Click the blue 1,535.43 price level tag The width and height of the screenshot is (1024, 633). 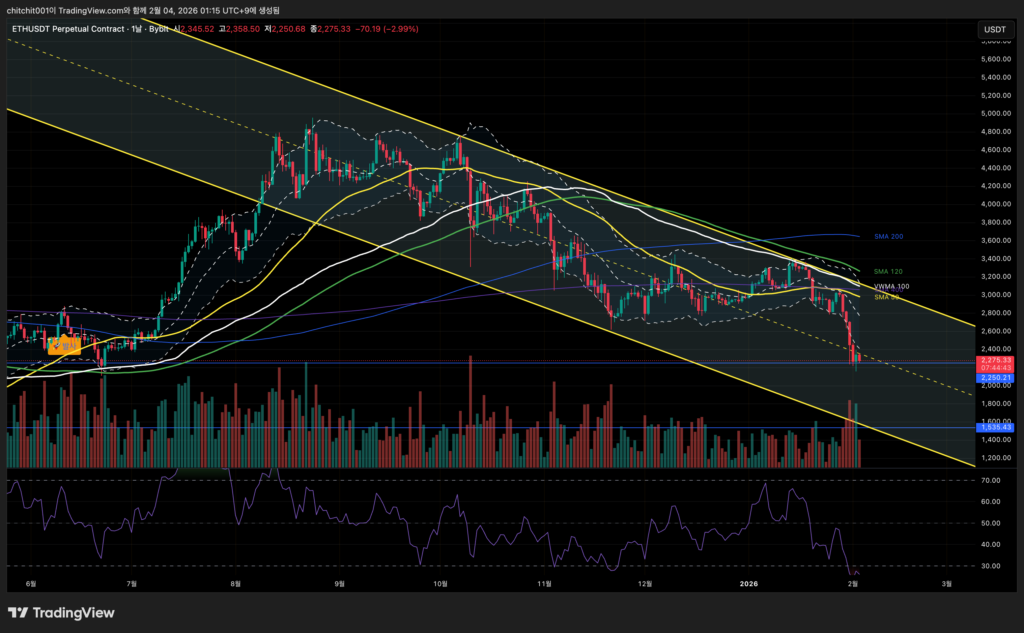coord(995,427)
